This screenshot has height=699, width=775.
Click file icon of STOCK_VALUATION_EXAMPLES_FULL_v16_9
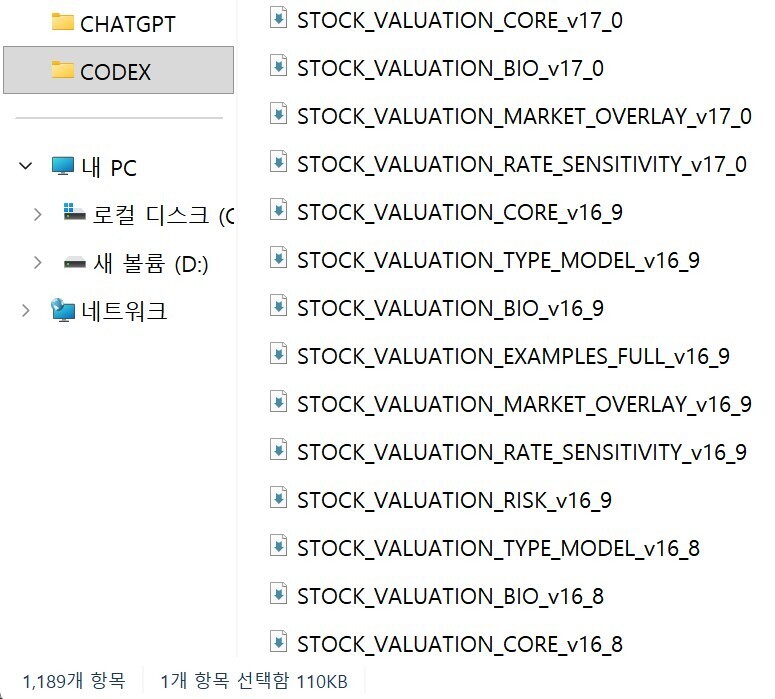click(278, 354)
